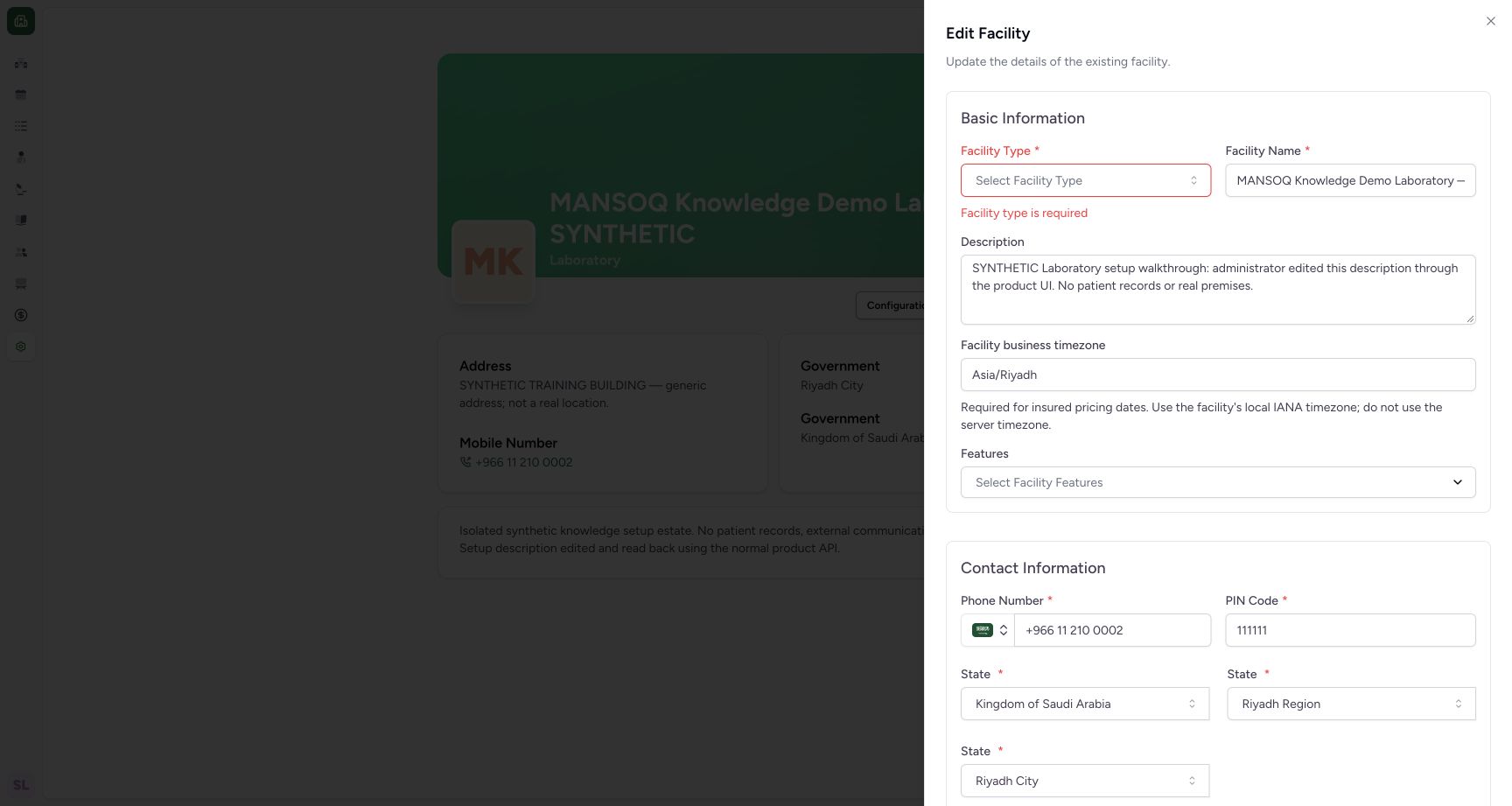Open the Riyadh Region dropdown
The height and width of the screenshot is (806, 1512).
click(x=1351, y=704)
